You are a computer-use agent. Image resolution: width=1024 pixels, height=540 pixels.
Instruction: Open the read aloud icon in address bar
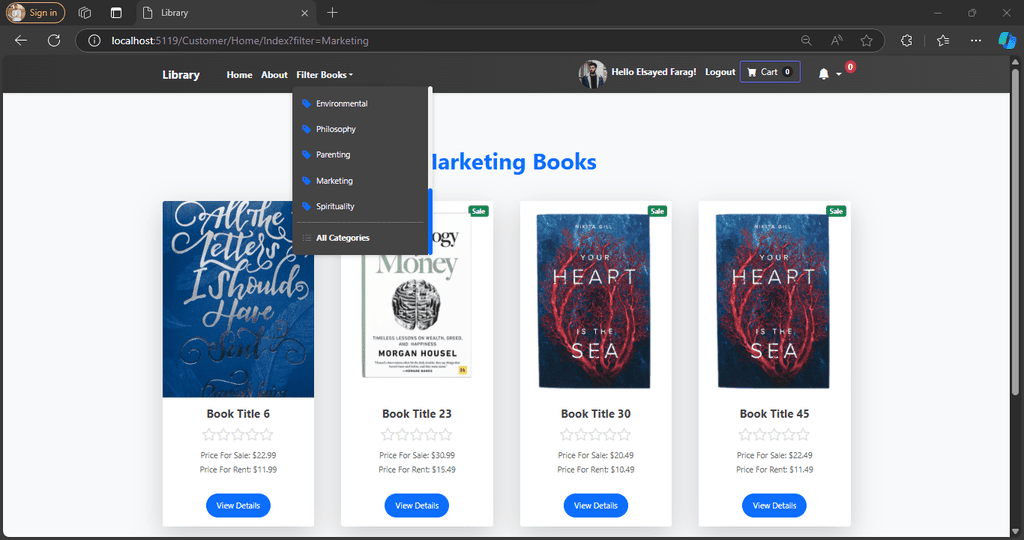click(837, 40)
